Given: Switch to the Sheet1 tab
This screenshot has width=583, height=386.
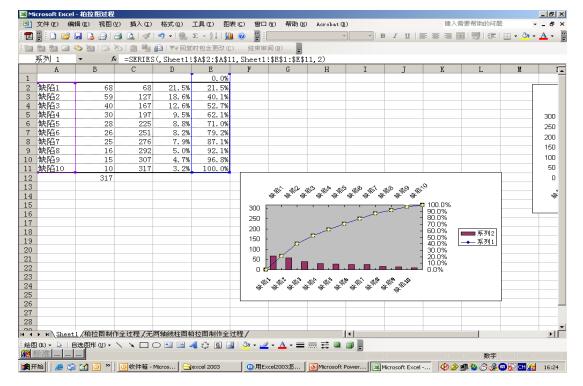Looking at the screenshot, I should click(x=67, y=334).
